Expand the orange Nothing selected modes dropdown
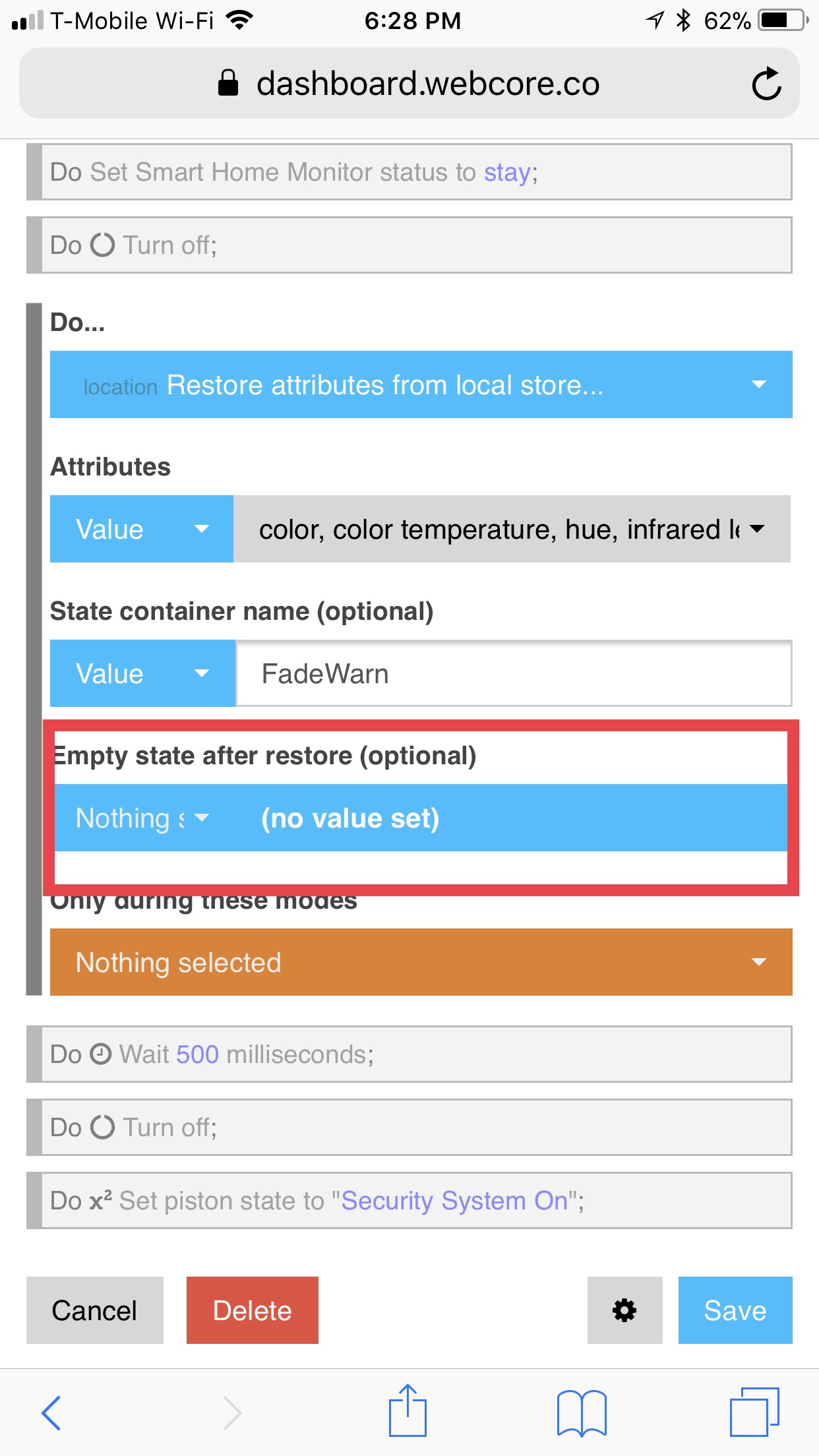The image size is (819, 1456). tap(421, 962)
